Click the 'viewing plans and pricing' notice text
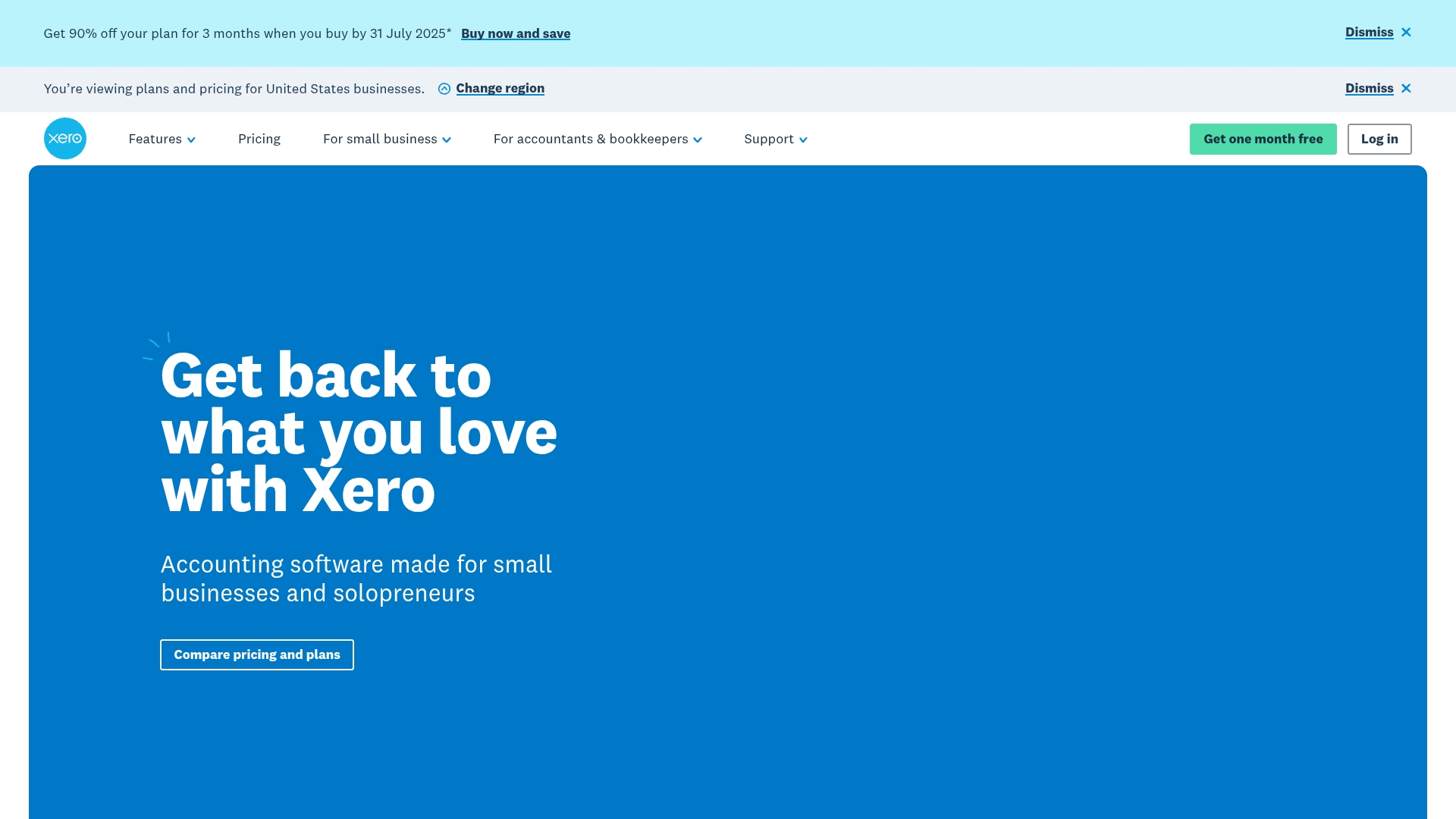This screenshot has width=1456, height=819. 234,89
